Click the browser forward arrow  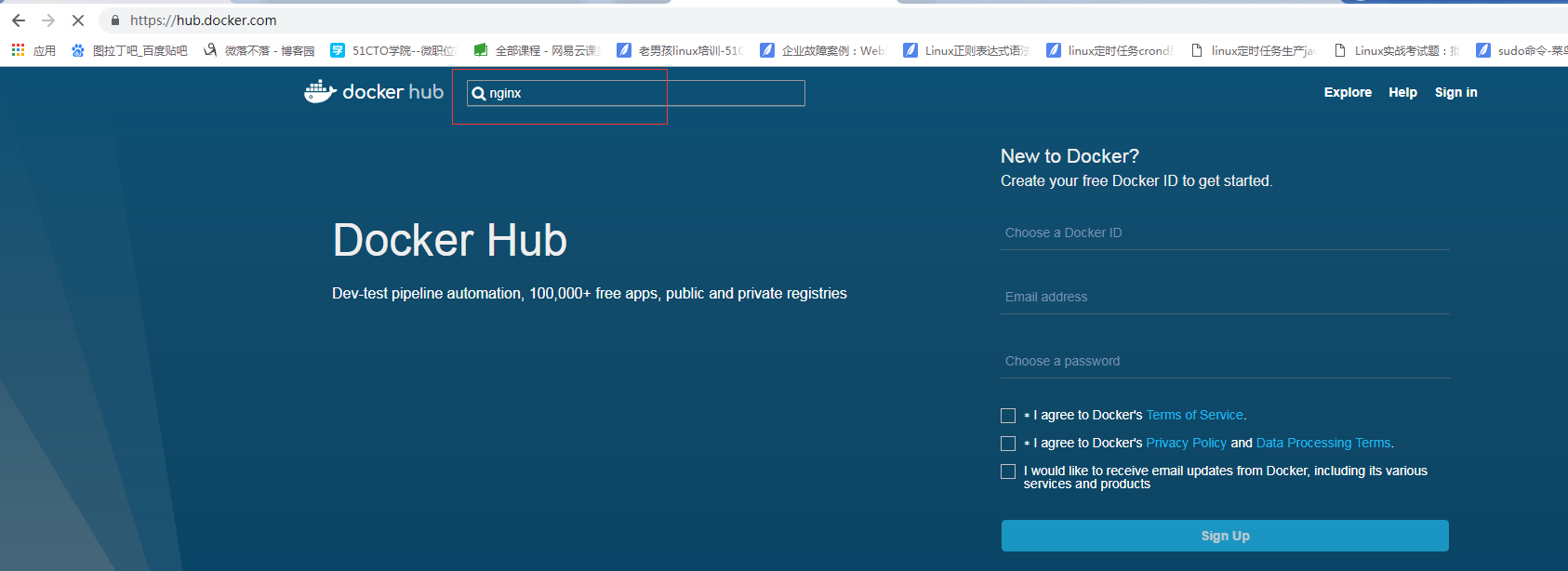click(x=48, y=20)
